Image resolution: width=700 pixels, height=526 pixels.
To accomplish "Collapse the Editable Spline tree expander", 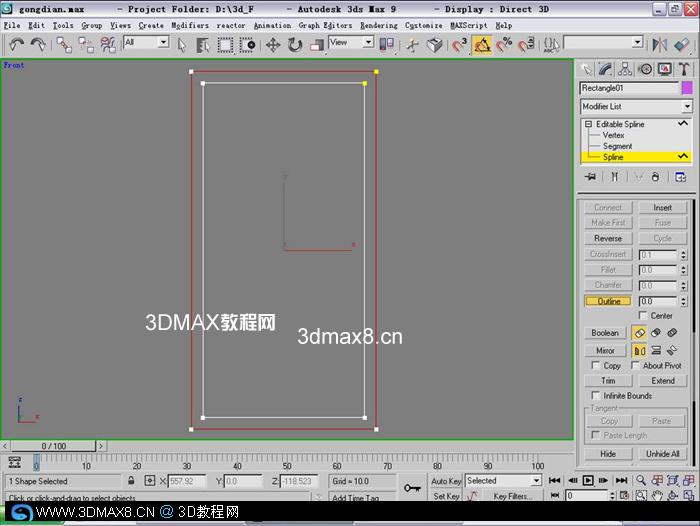I will point(588,124).
